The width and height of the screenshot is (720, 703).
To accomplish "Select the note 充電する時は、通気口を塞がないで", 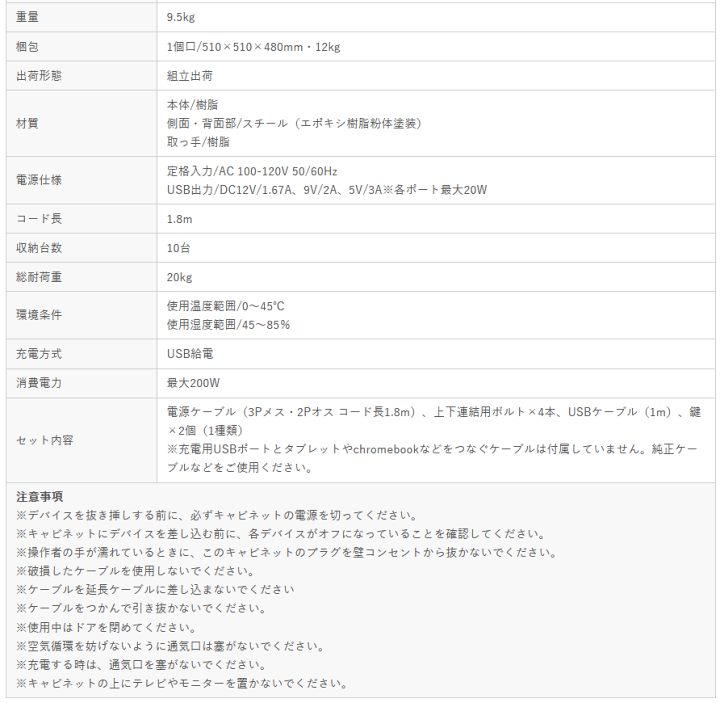I will 141,664.
